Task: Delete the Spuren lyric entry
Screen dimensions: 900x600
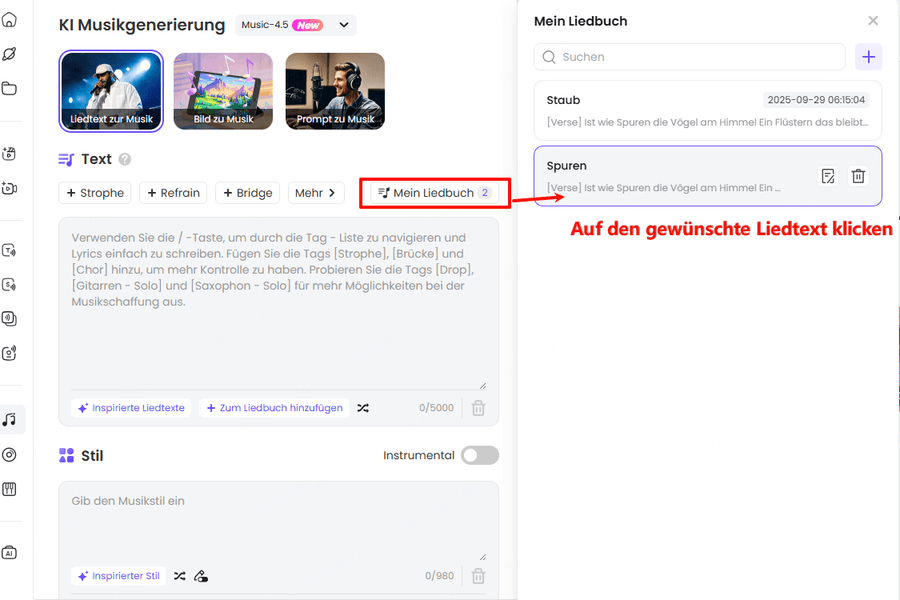Action: click(x=858, y=176)
